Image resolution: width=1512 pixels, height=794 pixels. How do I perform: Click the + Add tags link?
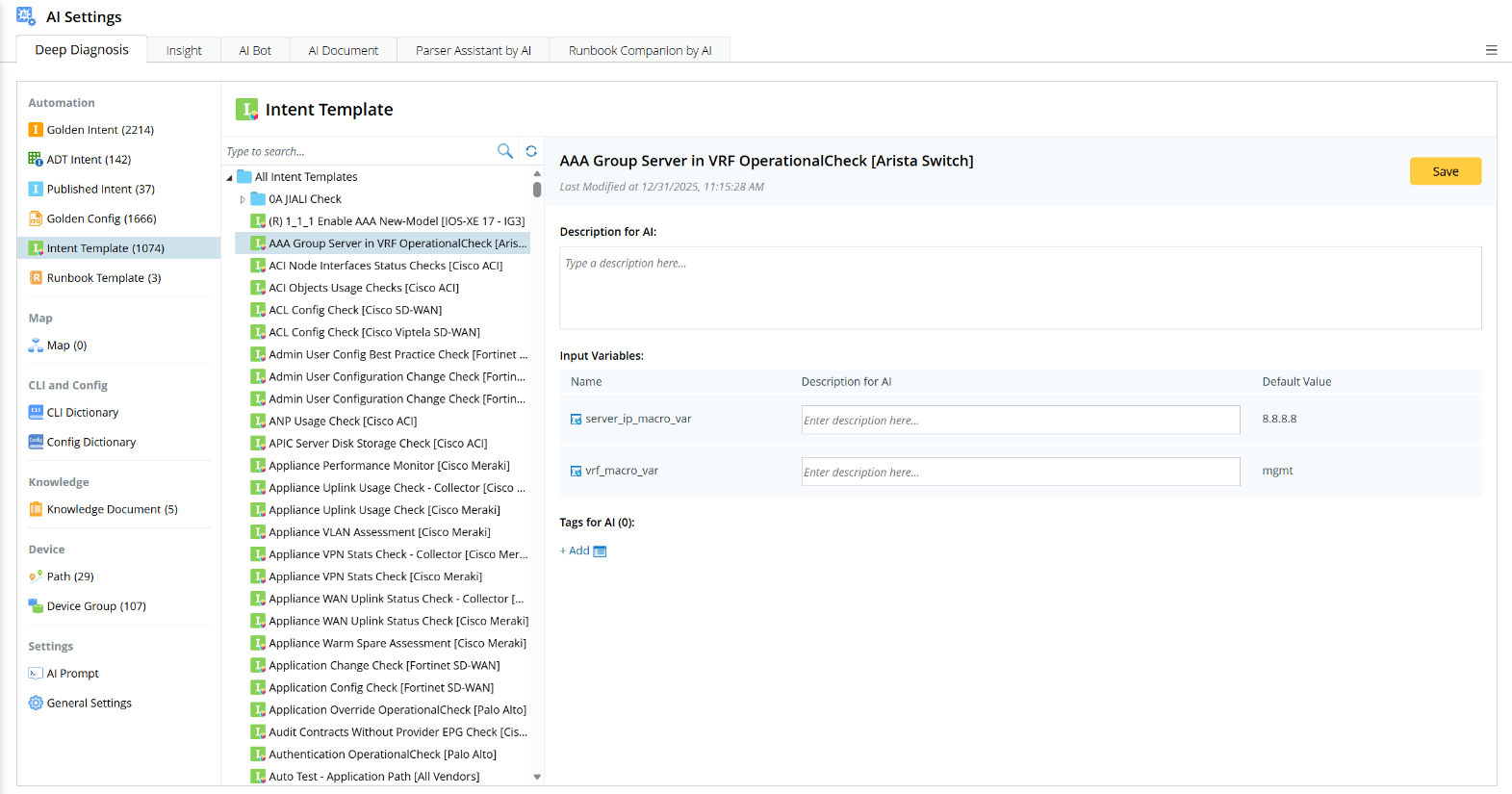575,551
